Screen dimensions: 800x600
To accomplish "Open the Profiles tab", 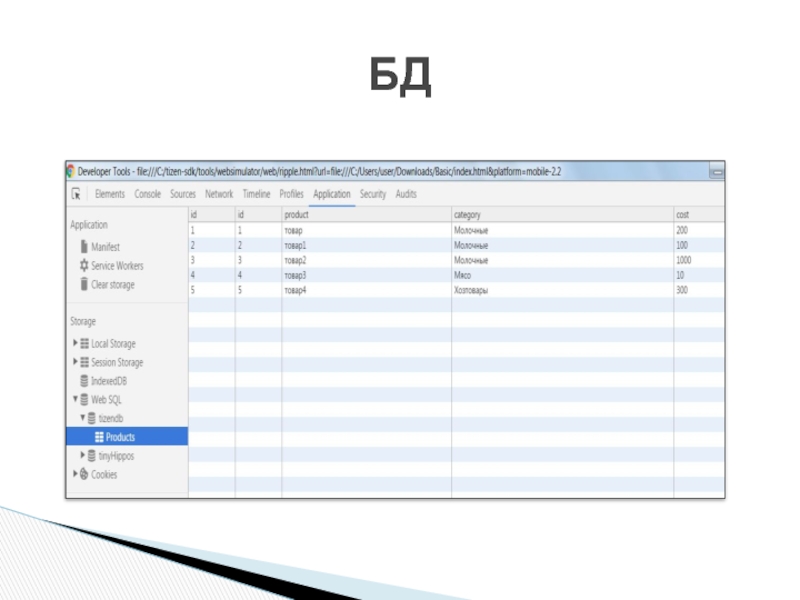I will pyautogui.click(x=291, y=194).
